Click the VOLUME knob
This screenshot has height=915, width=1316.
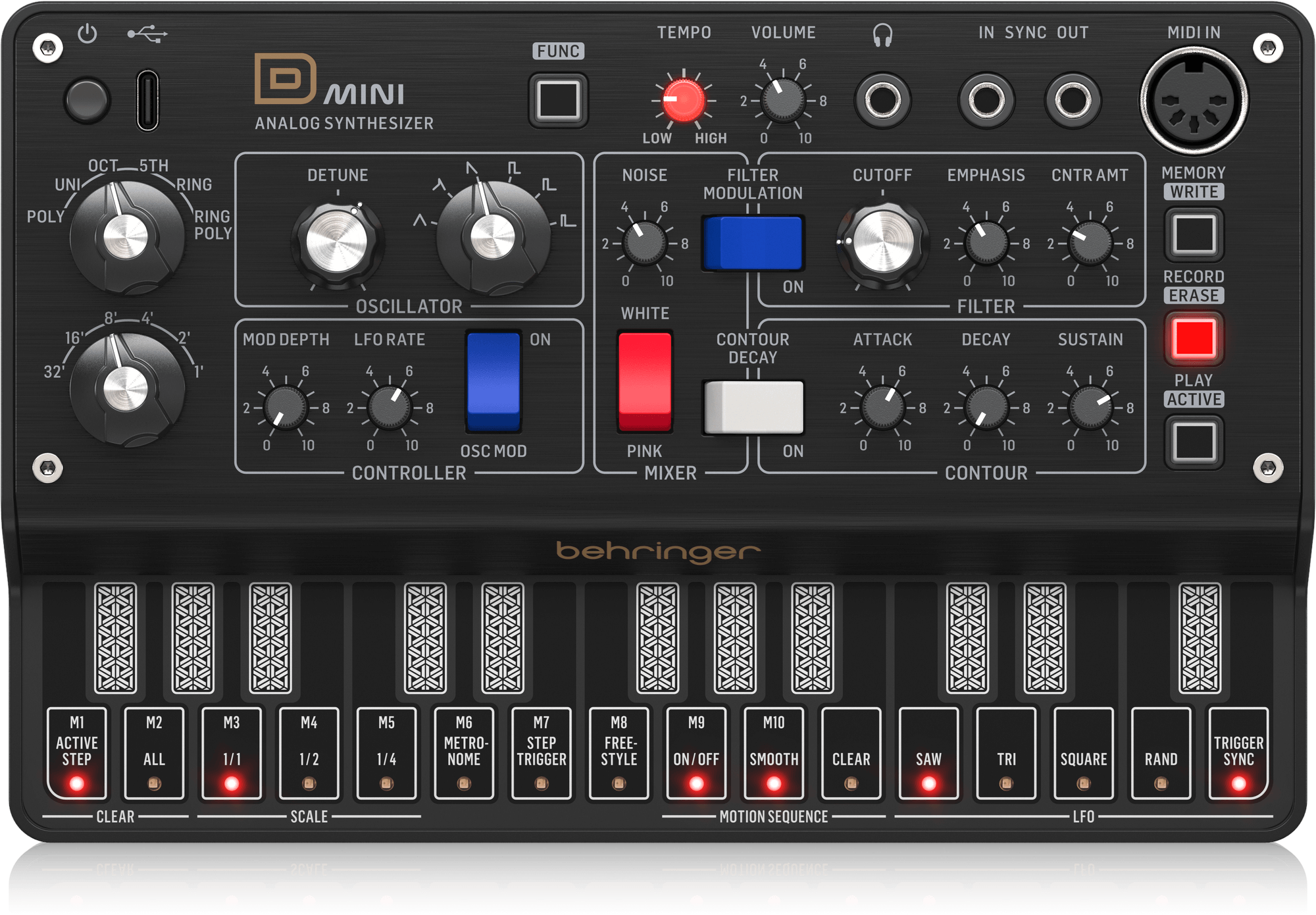(x=782, y=101)
